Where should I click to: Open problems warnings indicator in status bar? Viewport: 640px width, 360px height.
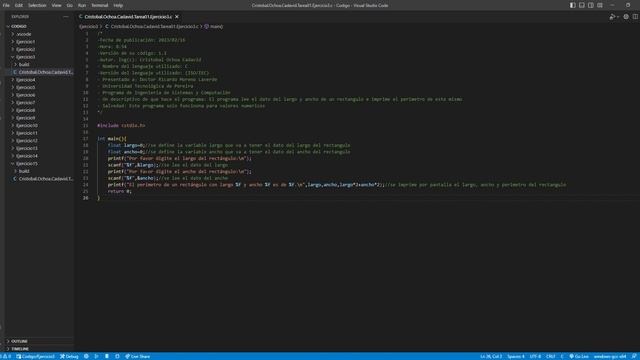(x=6, y=356)
